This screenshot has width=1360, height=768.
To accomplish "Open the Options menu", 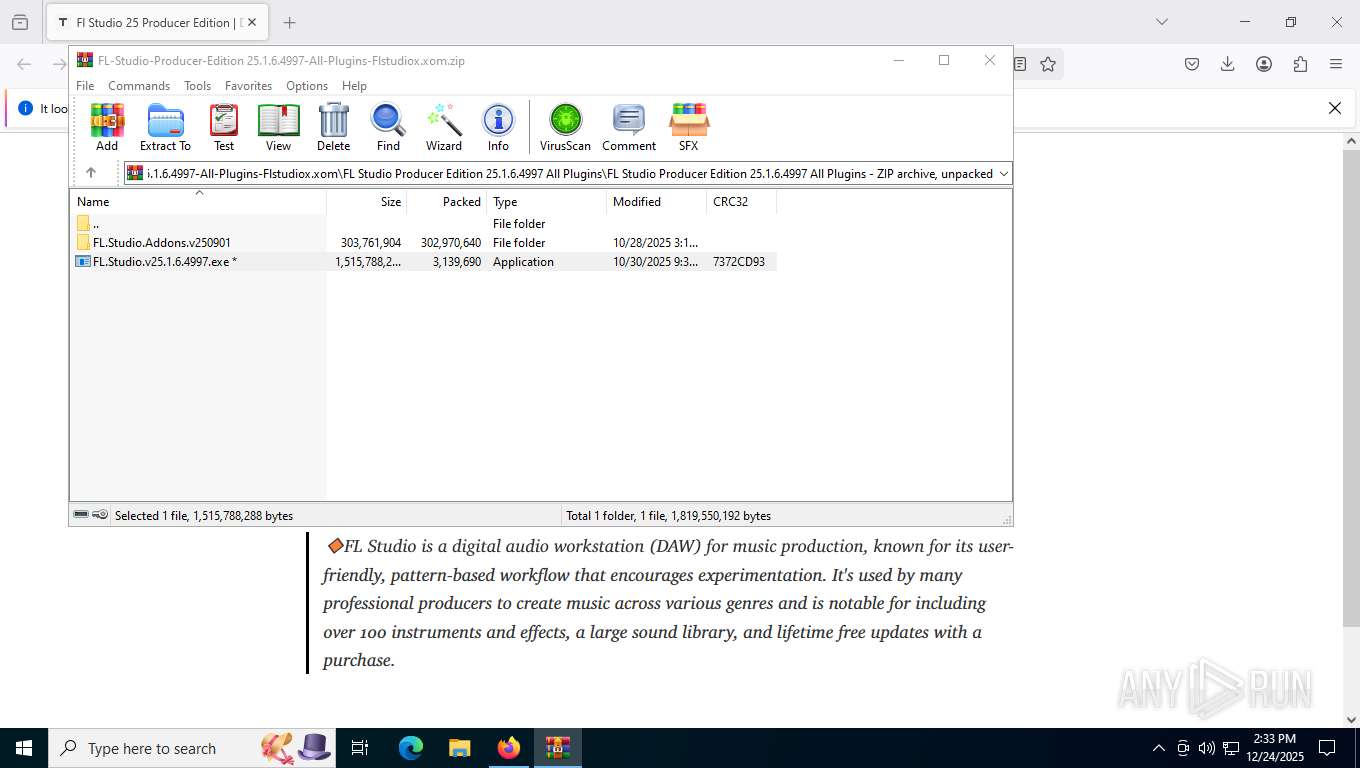I will click(x=307, y=86).
